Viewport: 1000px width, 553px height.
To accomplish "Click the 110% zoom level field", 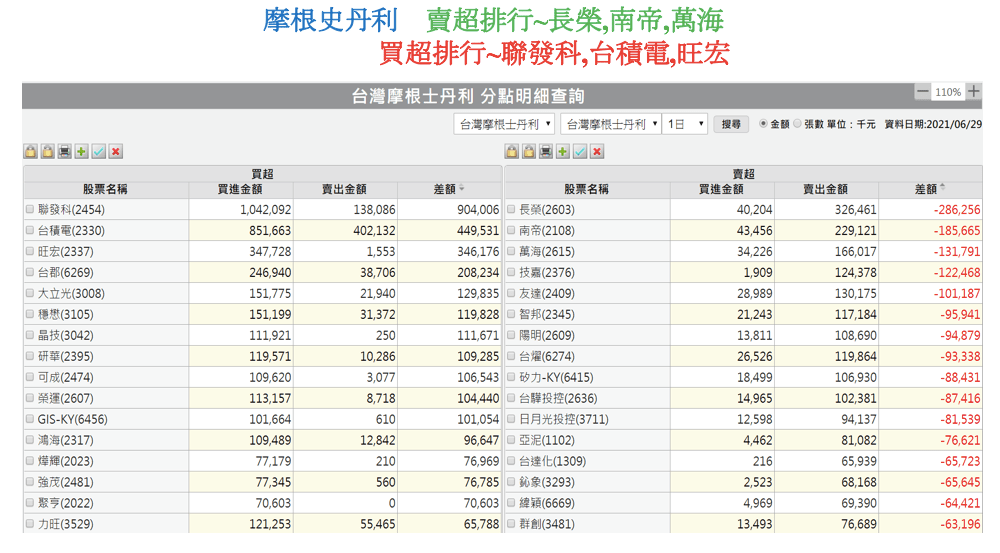I will point(948,92).
